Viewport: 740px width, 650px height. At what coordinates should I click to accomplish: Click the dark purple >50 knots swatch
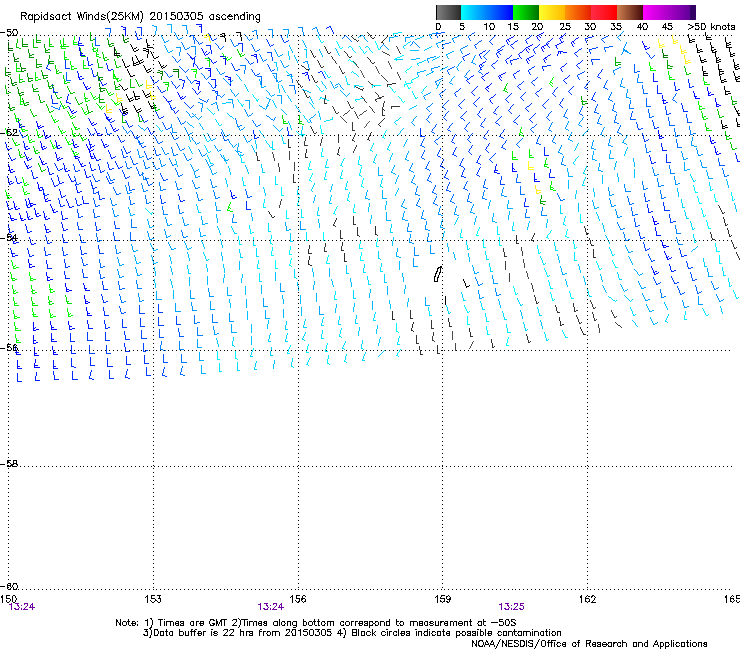(x=693, y=12)
